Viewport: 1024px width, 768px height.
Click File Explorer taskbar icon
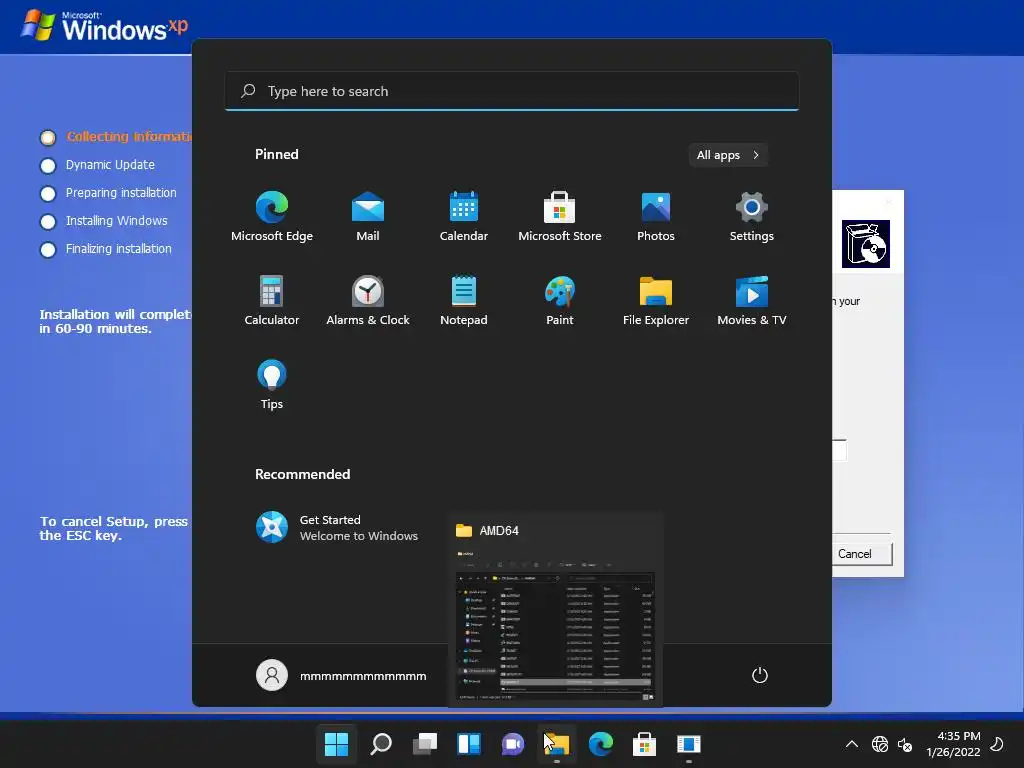[557, 744]
